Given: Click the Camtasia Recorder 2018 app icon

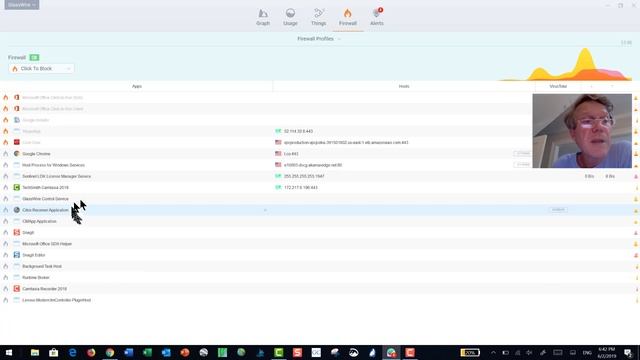Looking at the screenshot, I should (17, 289).
